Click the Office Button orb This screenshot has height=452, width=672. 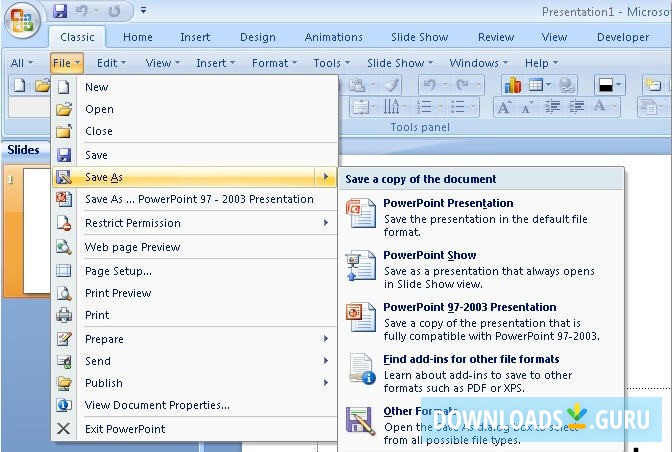coord(22,20)
